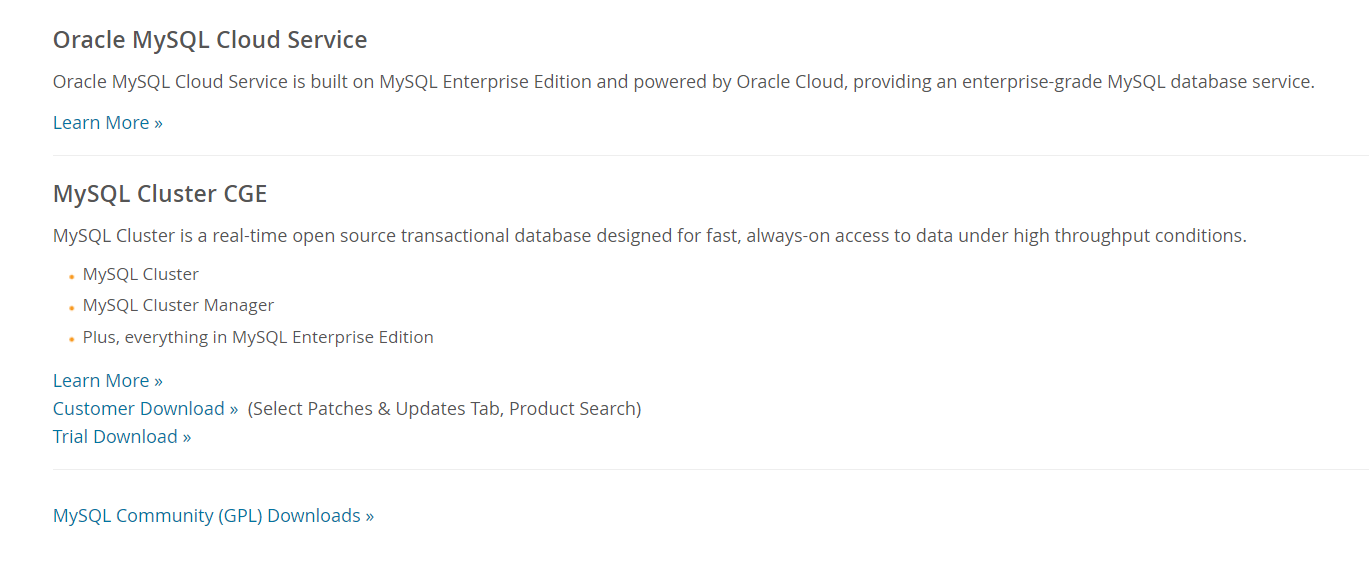Click the MySQL Cluster CGE heading

pos(160,194)
